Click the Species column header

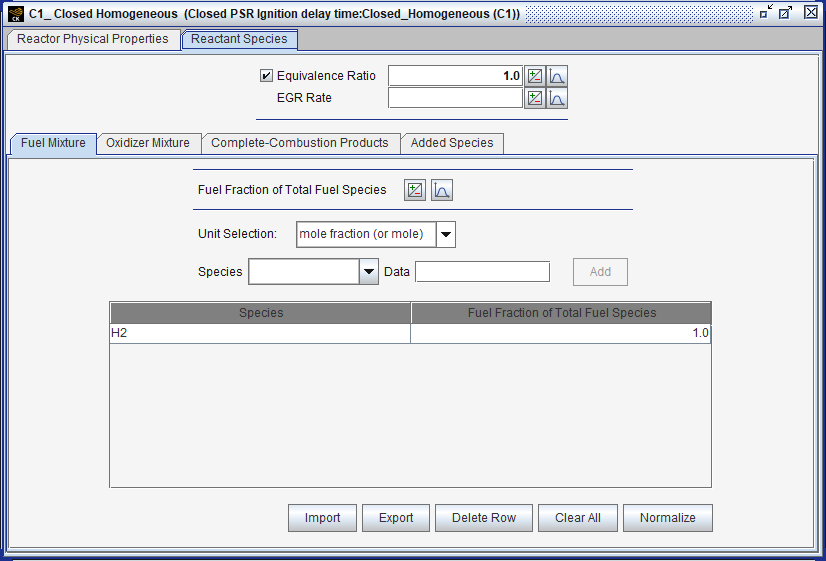click(260, 313)
